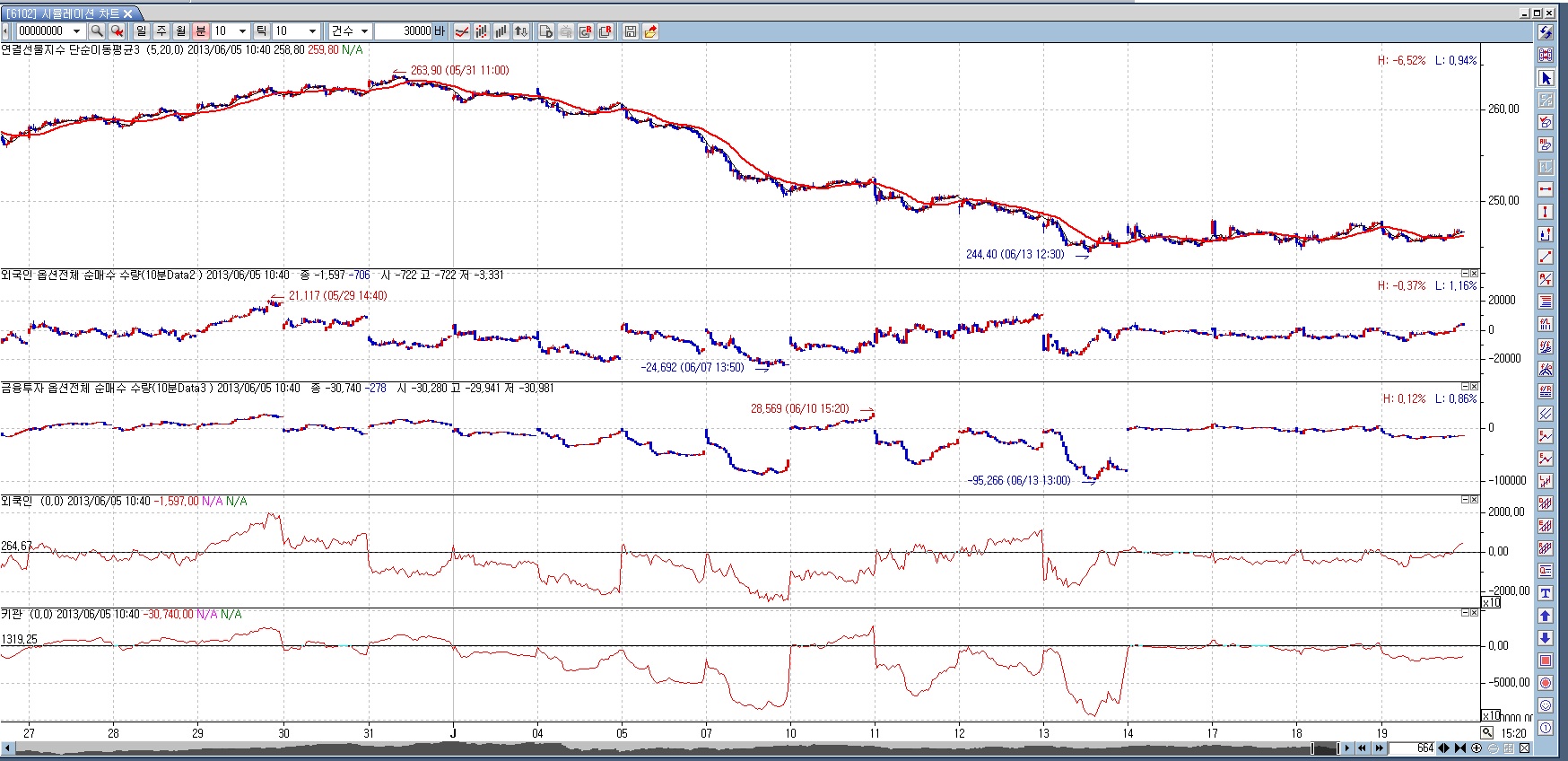Click the document with arrow toolbar icon
This screenshot has height=761, width=1568.
tap(546, 31)
